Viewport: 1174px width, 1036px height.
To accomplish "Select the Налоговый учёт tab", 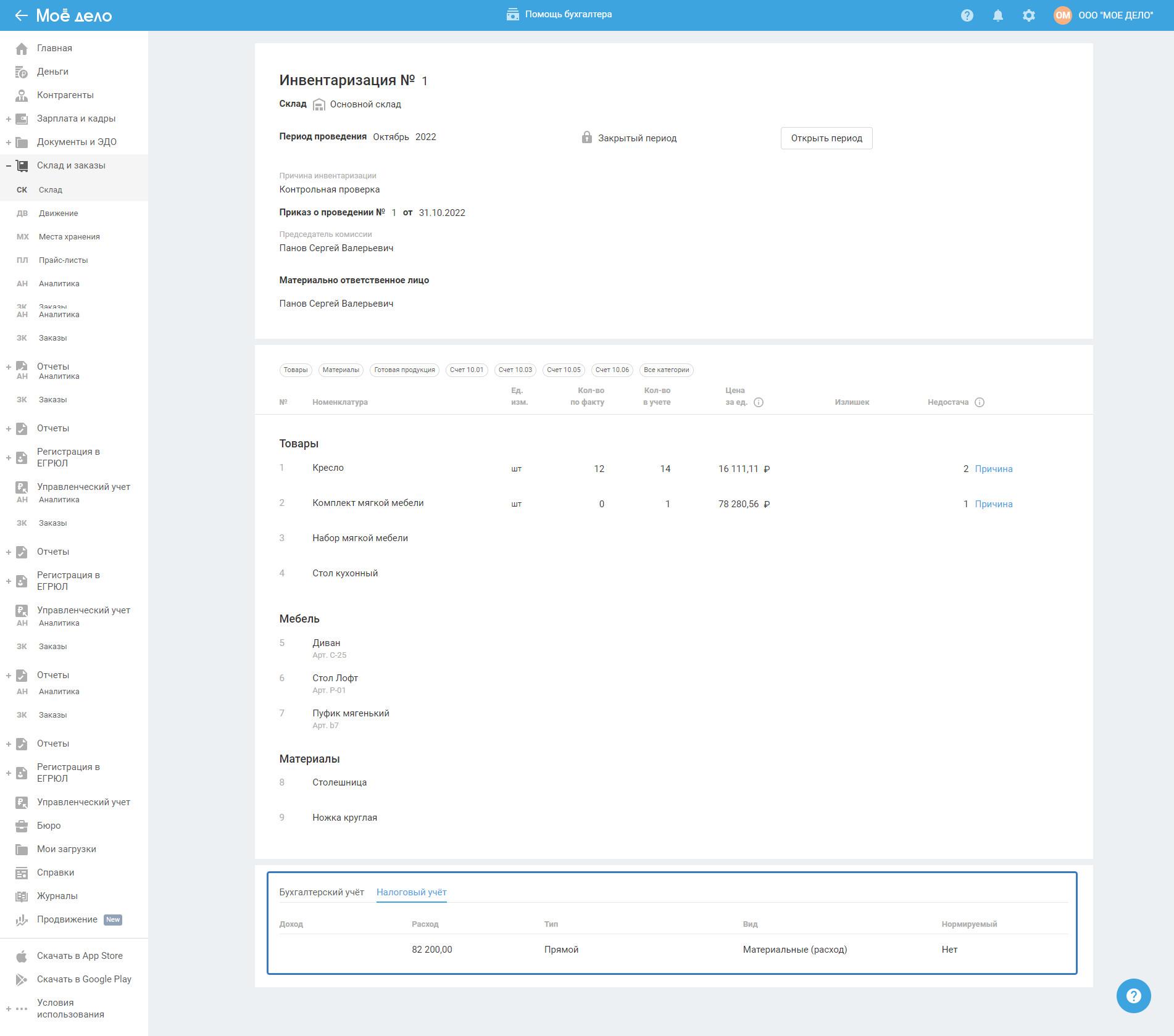I will tap(411, 892).
